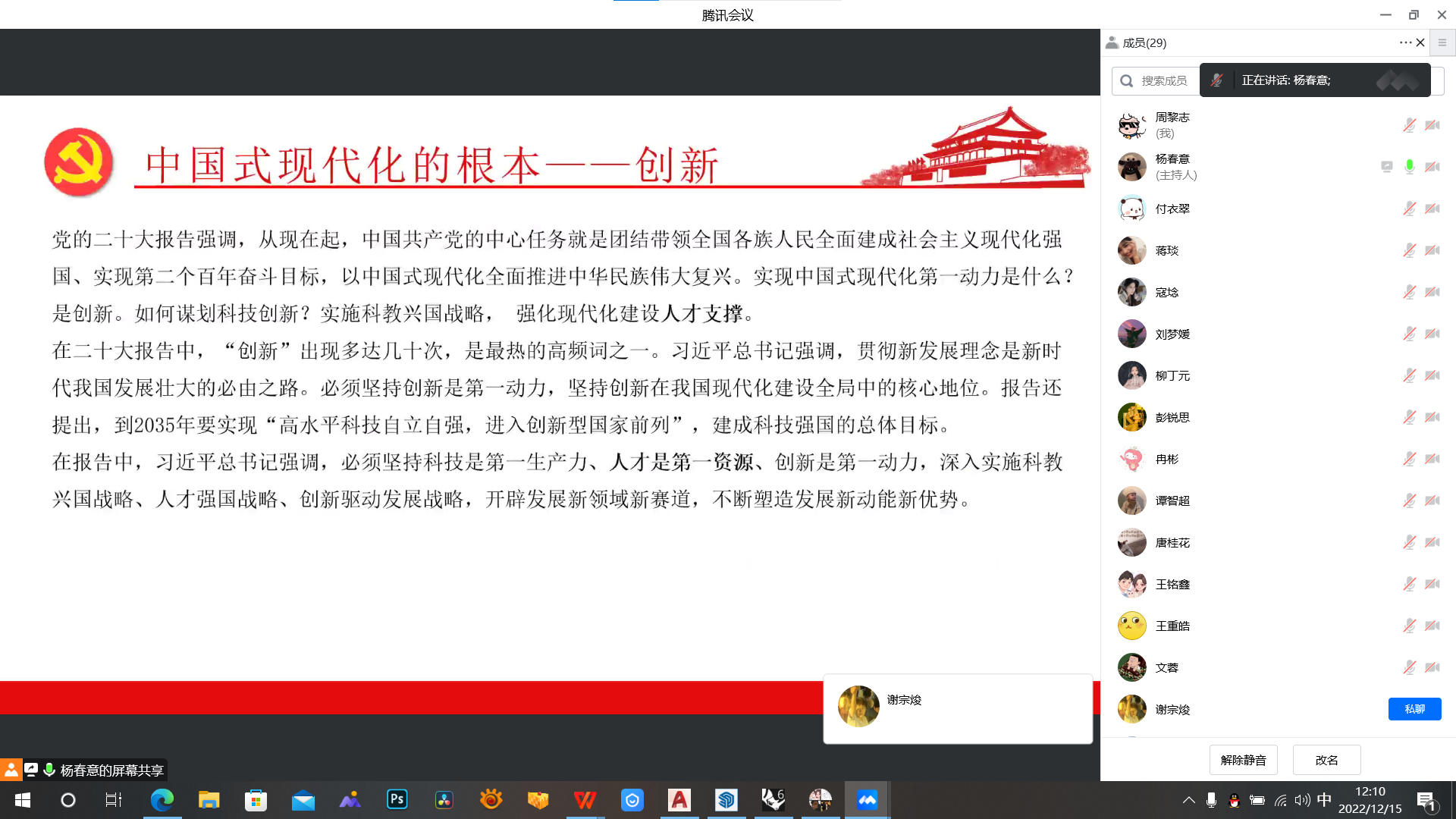Open AutoCAD from the taskbar
Screen dimensions: 1456x819
[679, 799]
